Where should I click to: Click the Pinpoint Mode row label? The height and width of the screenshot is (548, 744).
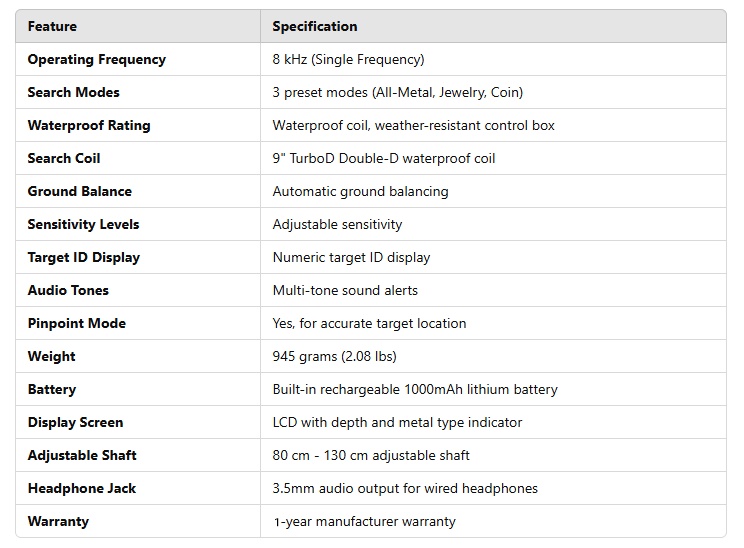pos(77,323)
